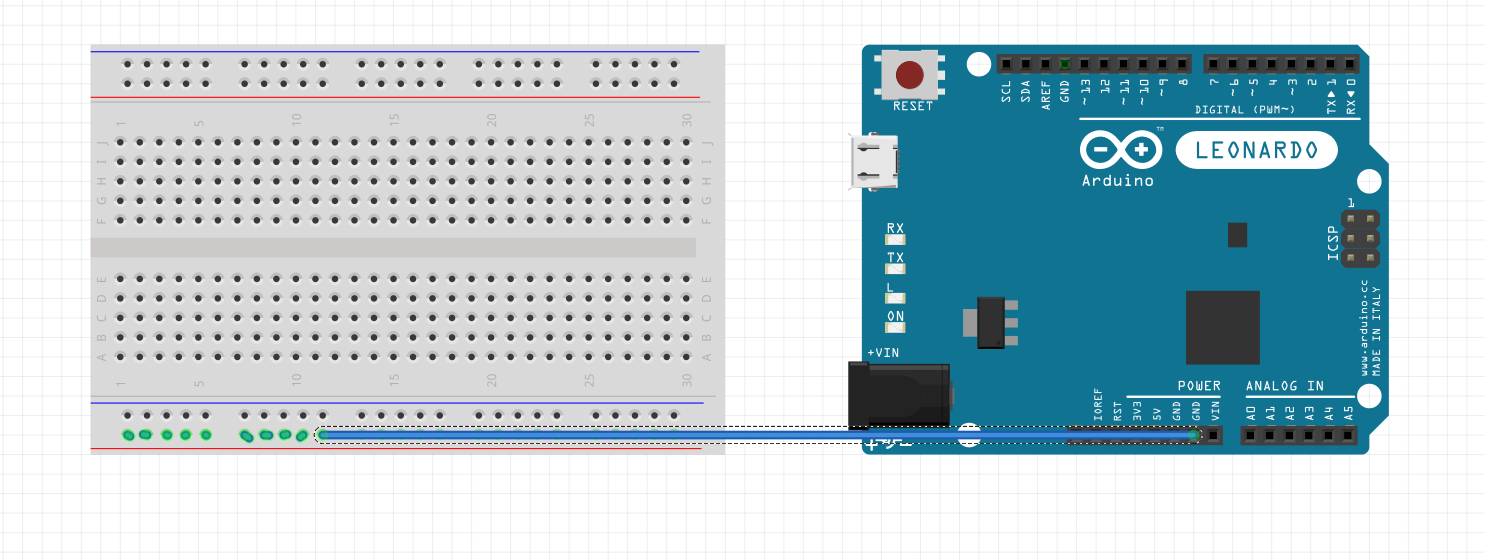Image resolution: width=1485 pixels, height=560 pixels.
Task: Click the RX indicator LED
Action: [895, 239]
